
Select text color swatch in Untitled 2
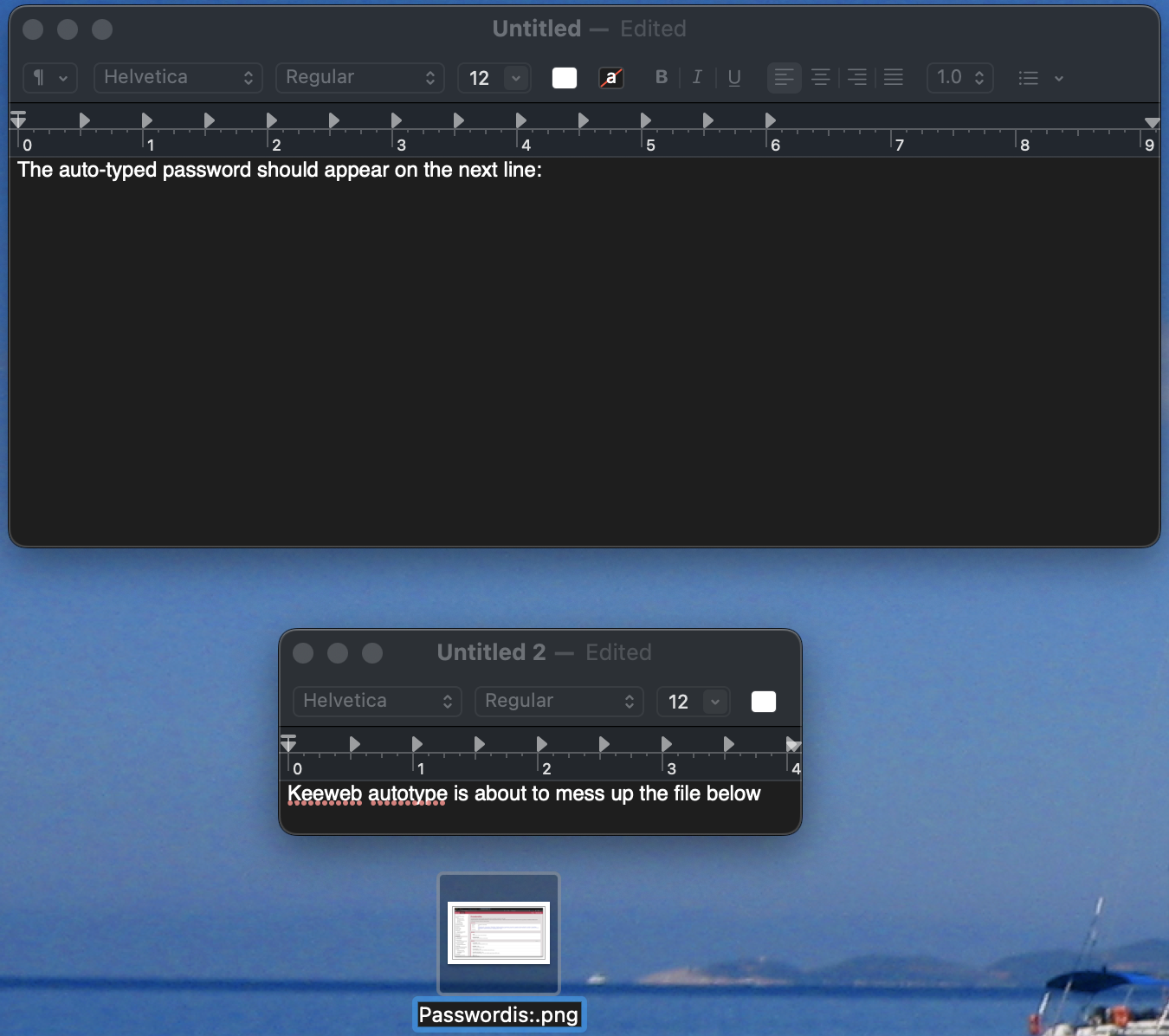pos(763,702)
